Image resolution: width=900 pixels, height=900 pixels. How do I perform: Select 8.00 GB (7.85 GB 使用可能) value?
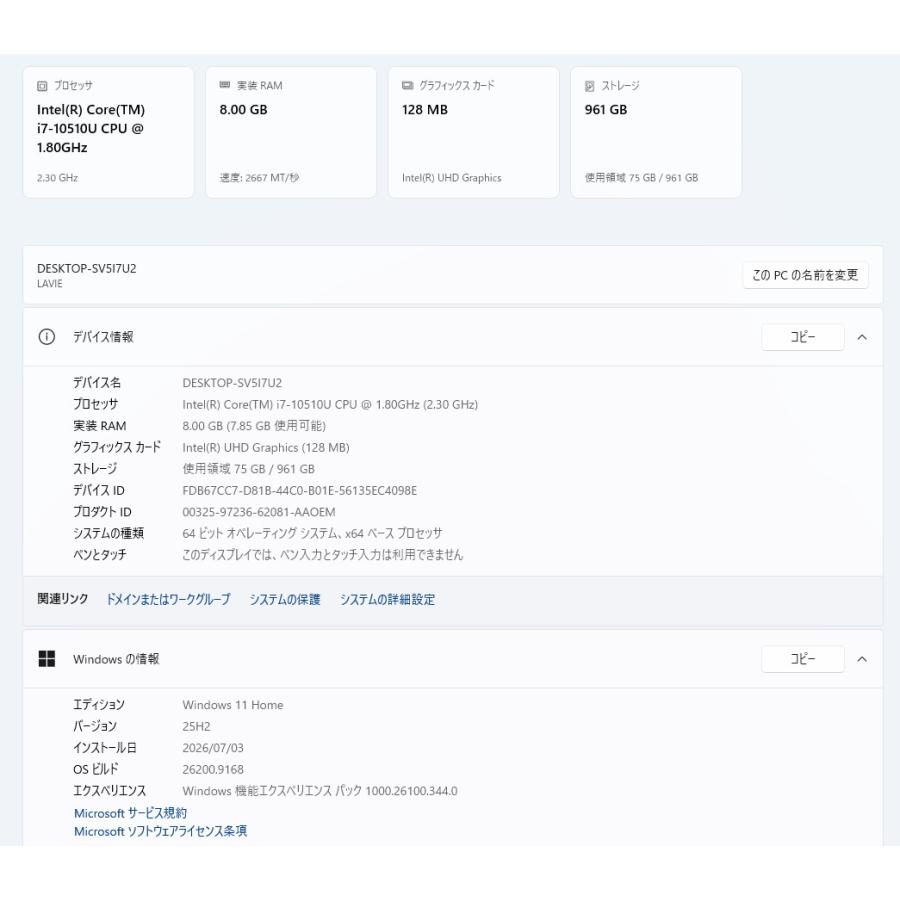point(254,426)
